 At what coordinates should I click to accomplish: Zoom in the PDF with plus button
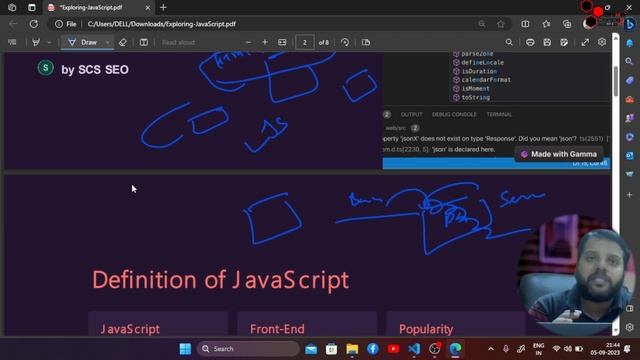pyautogui.click(x=264, y=42)
